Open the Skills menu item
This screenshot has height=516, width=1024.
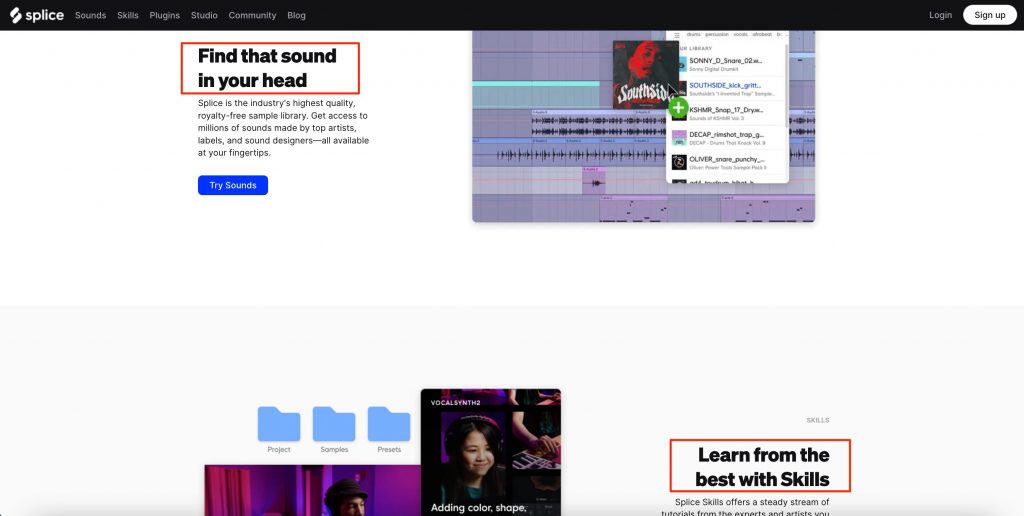pyautogui.click(x=128, y=15)
